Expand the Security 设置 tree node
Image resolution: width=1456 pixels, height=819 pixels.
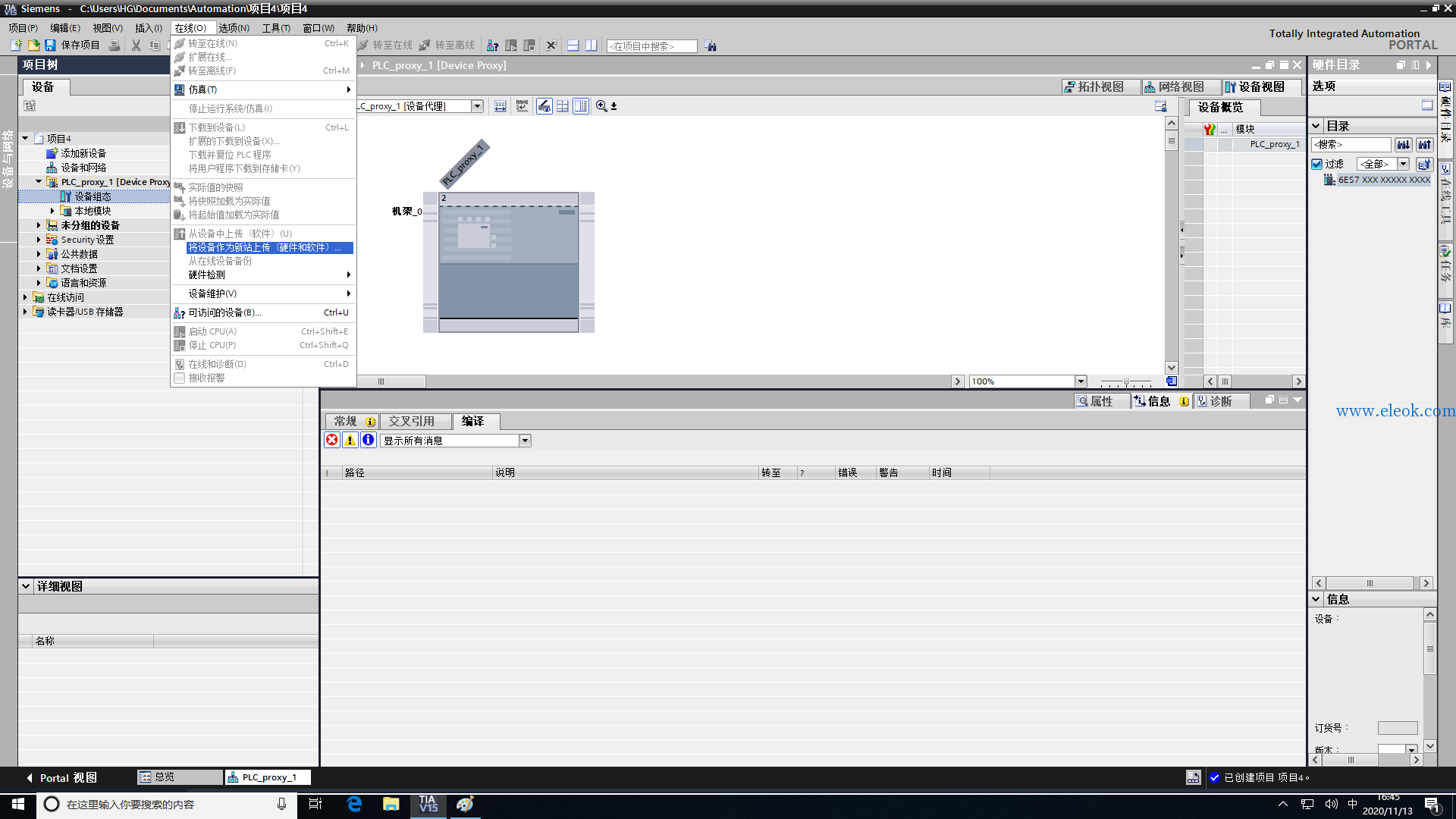39,240
